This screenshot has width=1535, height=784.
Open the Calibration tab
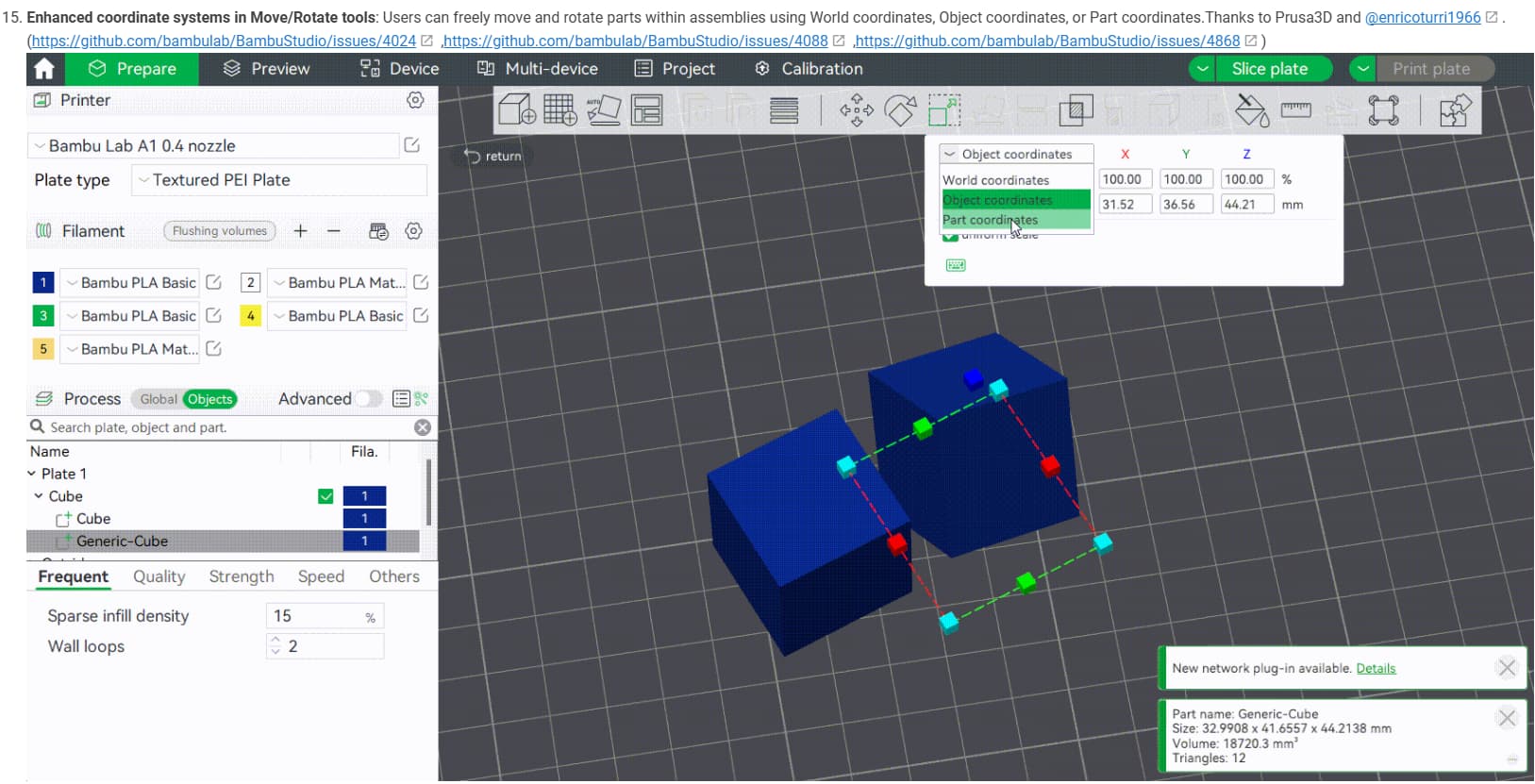tap(809, 69)
